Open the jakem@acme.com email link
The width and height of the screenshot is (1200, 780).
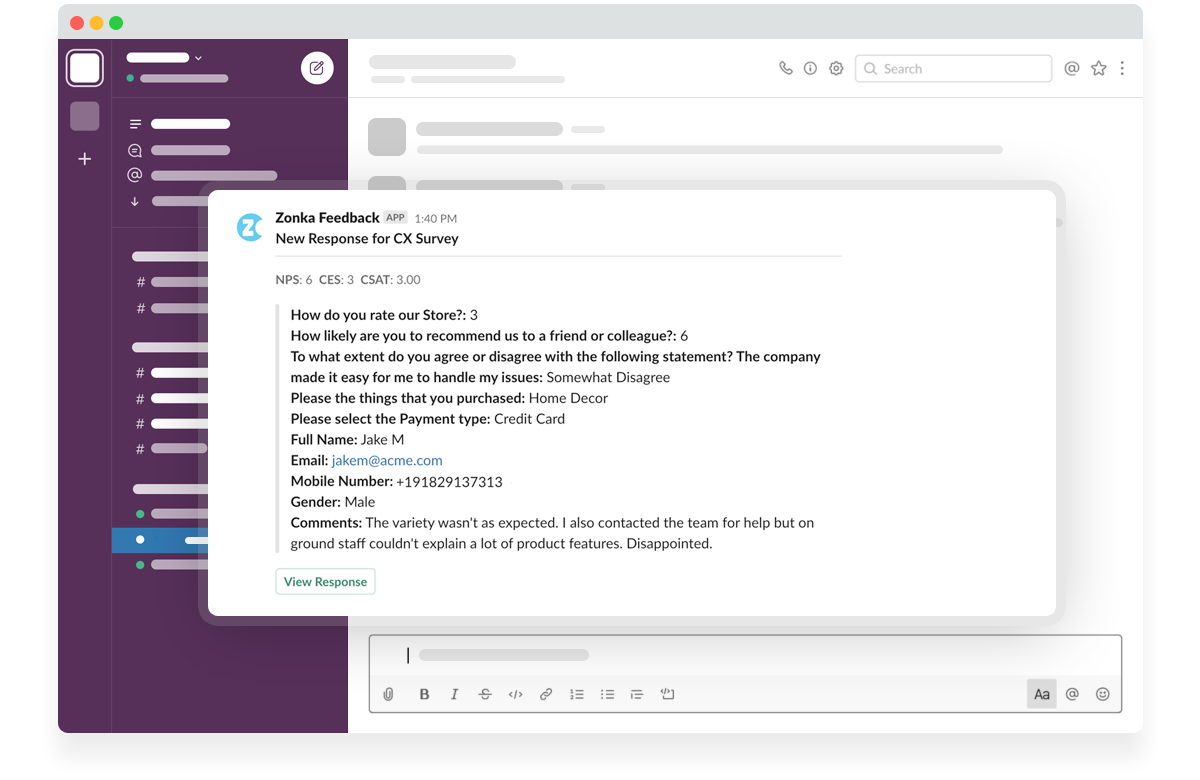coord(386,460)
